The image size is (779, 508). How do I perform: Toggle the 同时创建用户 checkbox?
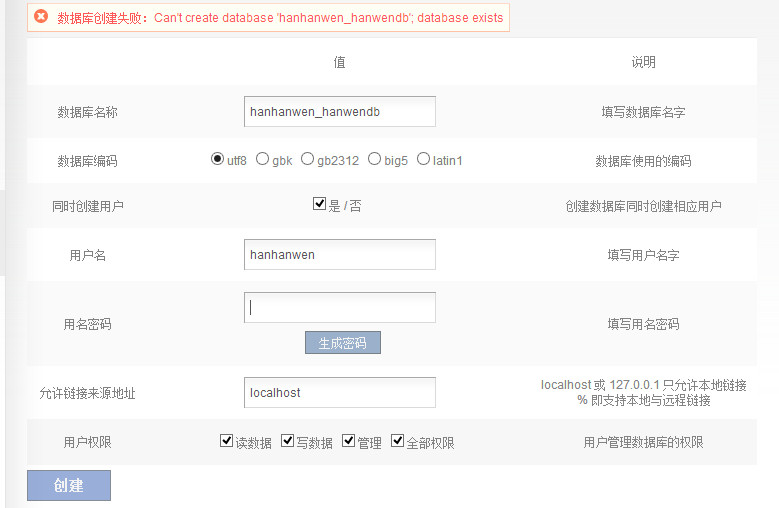tap(320, 204)
